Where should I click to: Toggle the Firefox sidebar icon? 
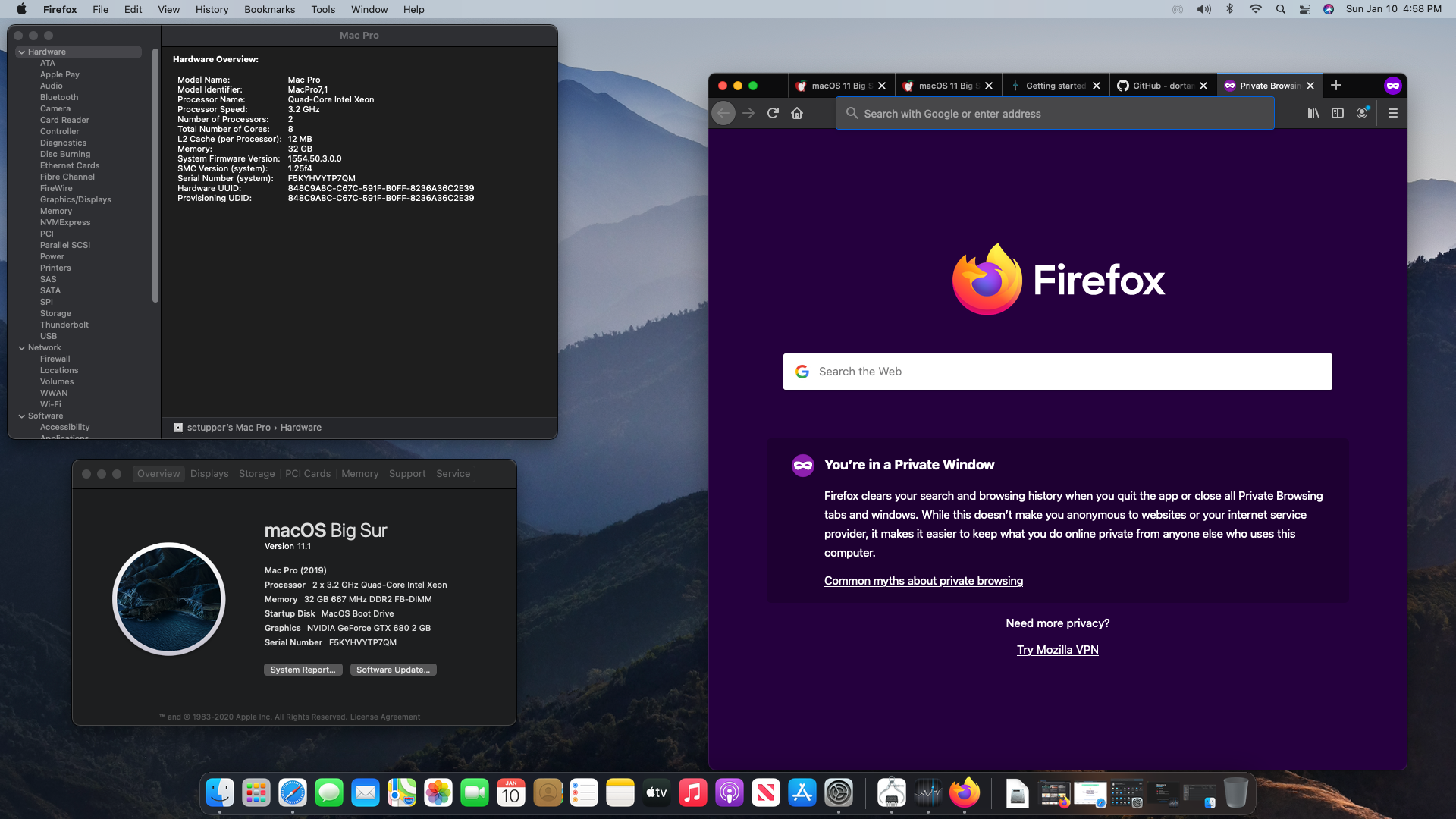pyautogui.click(x=1338, y=113)
